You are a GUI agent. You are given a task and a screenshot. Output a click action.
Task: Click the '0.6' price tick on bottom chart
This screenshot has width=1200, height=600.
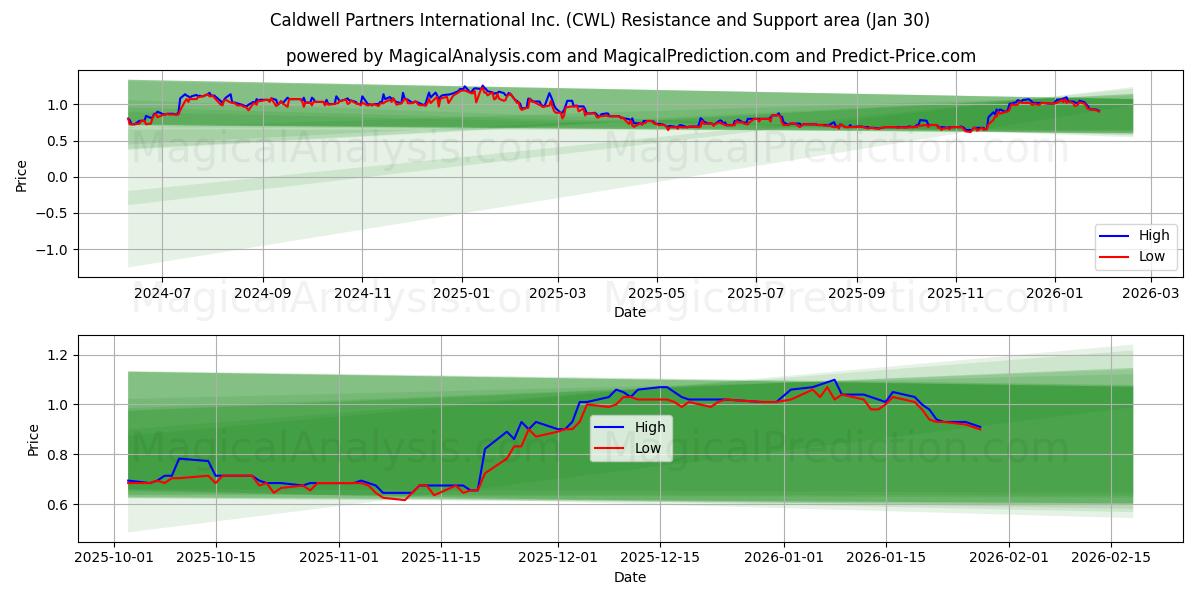[60, 505]
